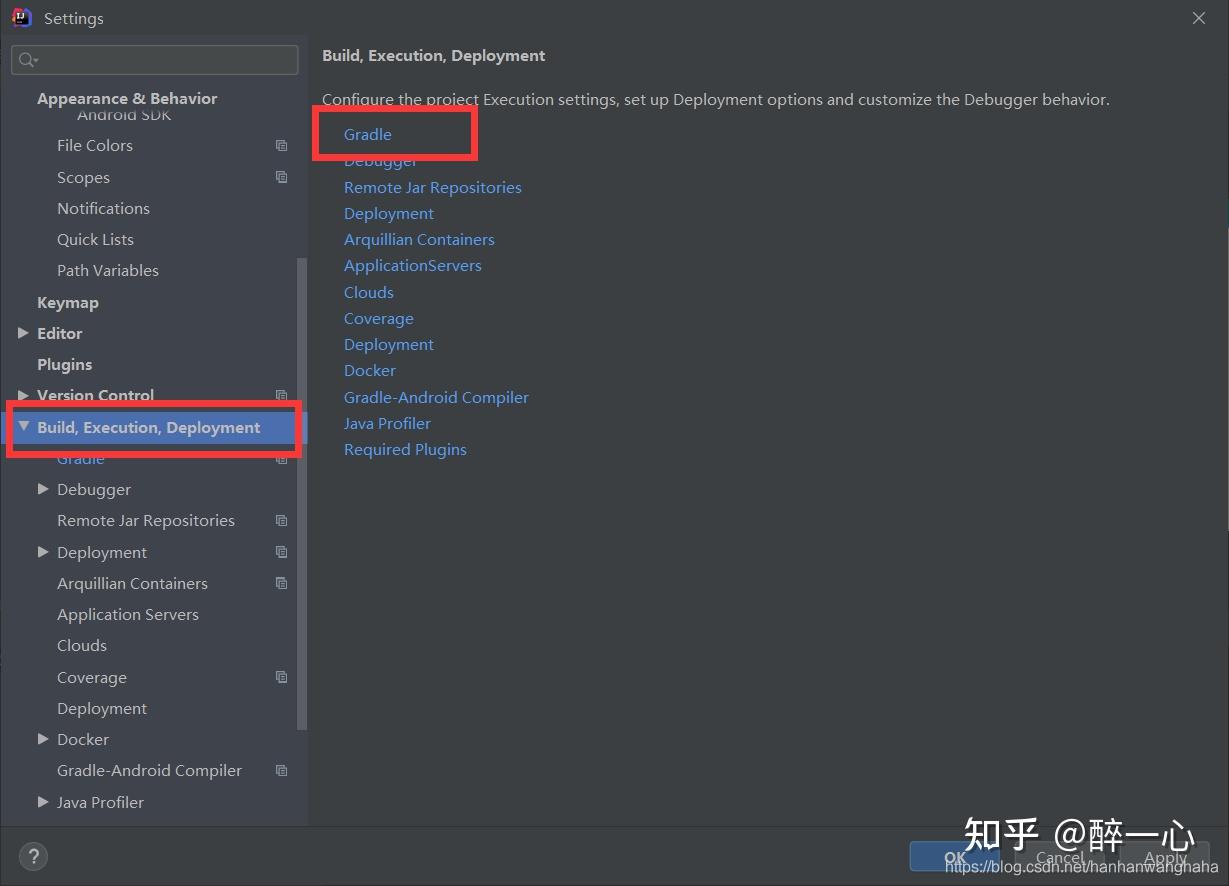Image resolution: width=1229 pixels, height=886 pixels.
Task: Open the Required Plugins link
Action: pyautogui.click(x=405, y=449)
